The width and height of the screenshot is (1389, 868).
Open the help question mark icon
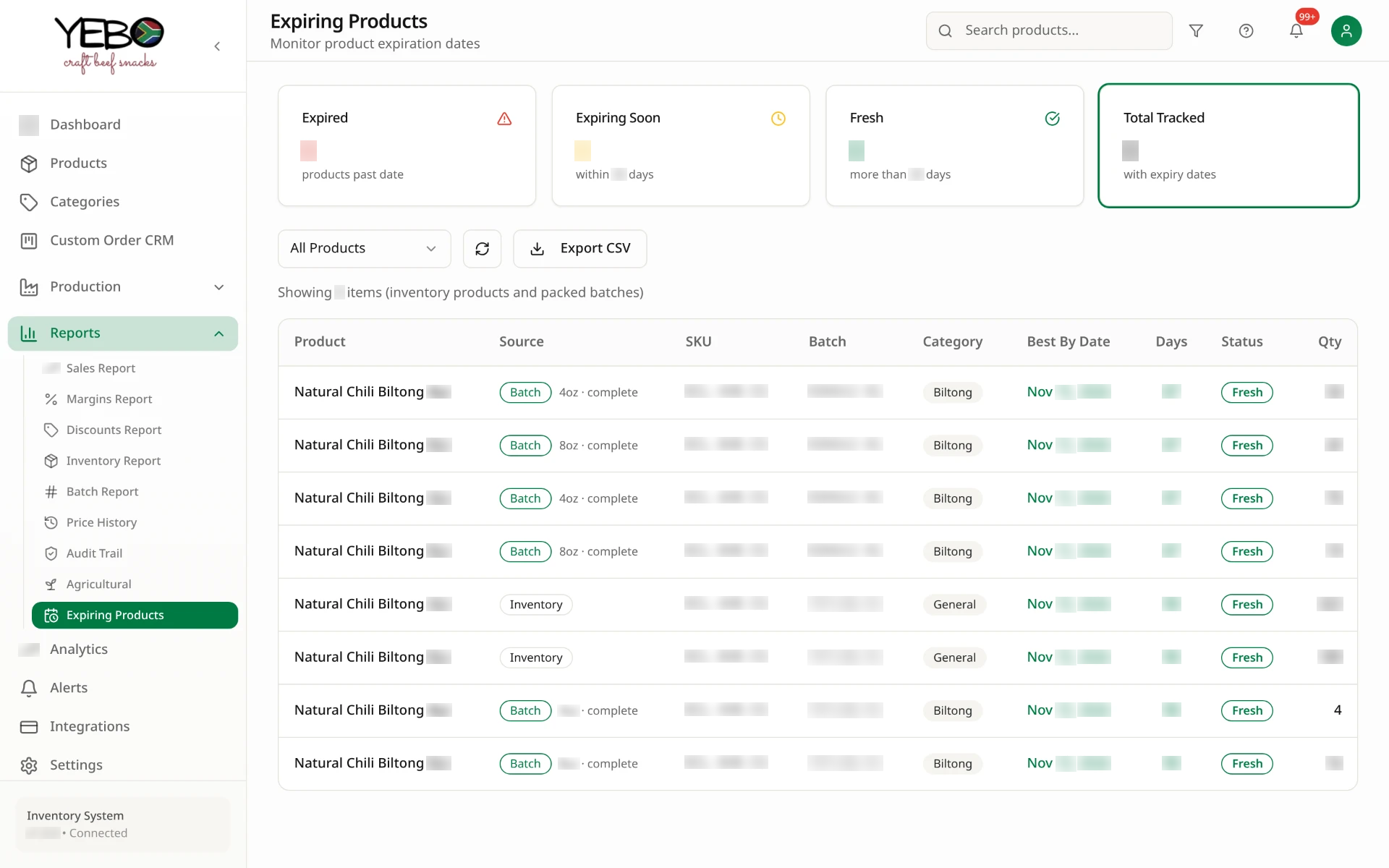1246,30
